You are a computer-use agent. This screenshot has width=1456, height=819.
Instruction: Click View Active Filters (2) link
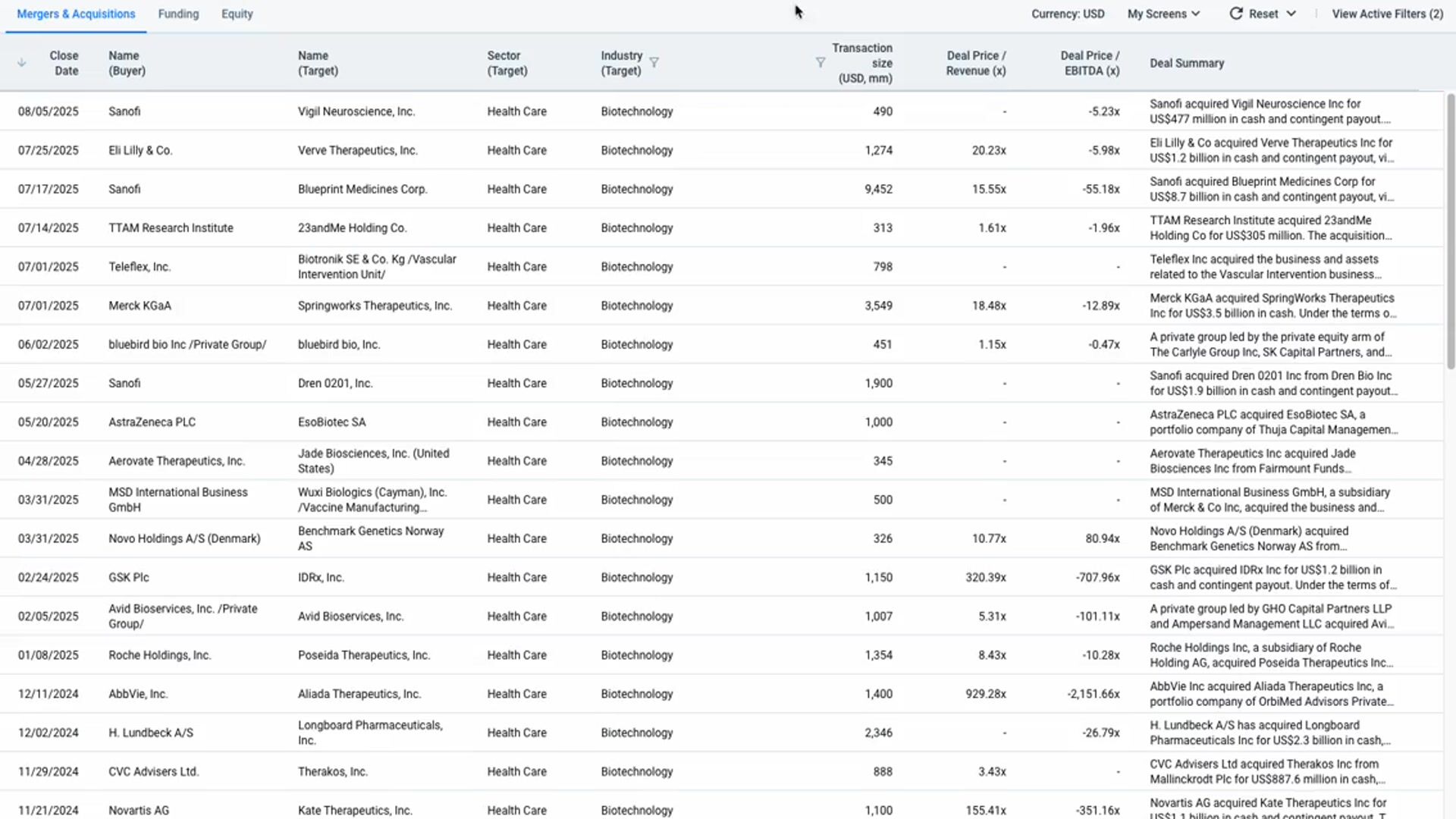[1387, 14]
